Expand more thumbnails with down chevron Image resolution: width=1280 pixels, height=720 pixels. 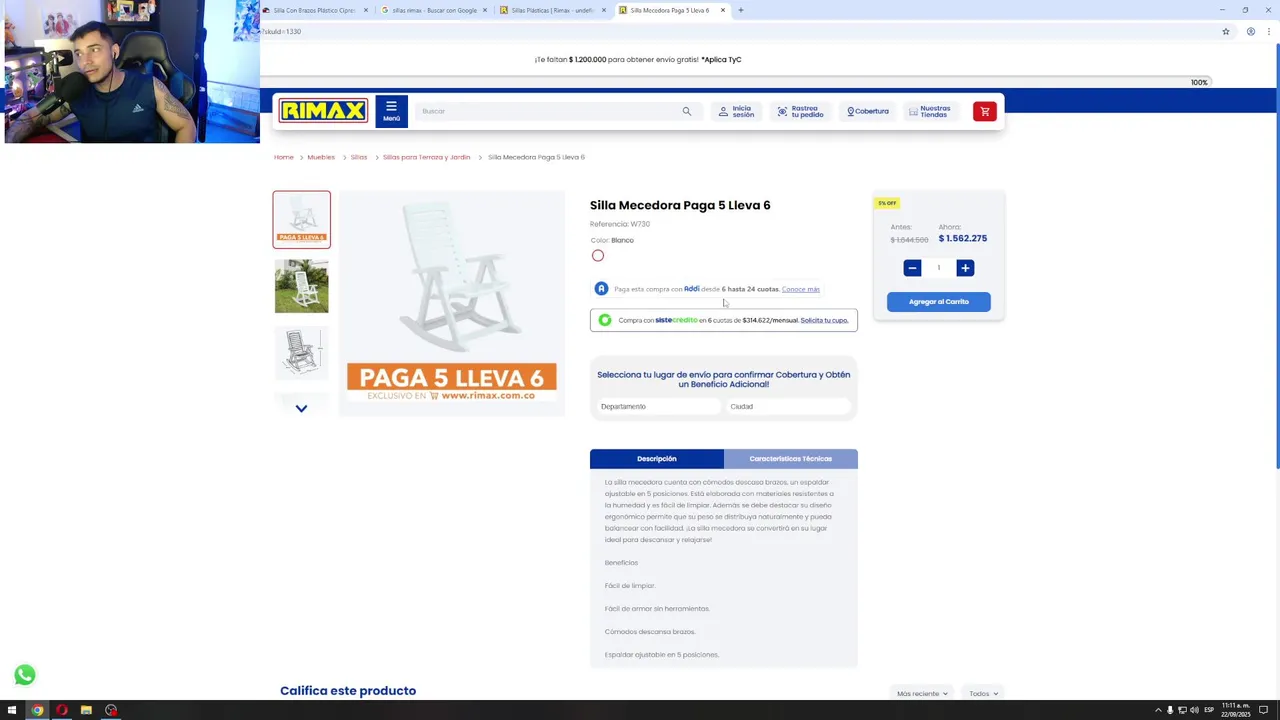(x=301, y=408)
